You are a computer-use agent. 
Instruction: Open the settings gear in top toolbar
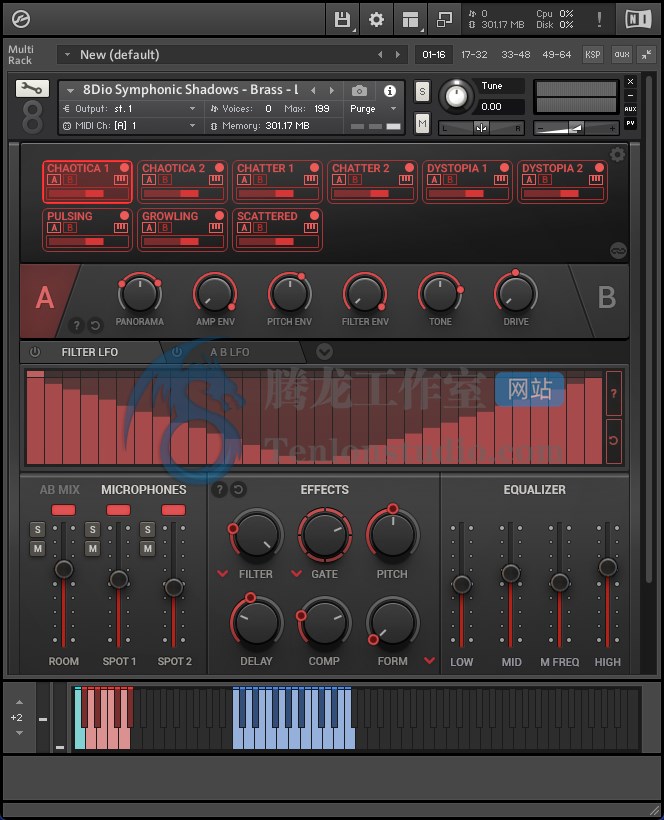(x=376, y=19)
